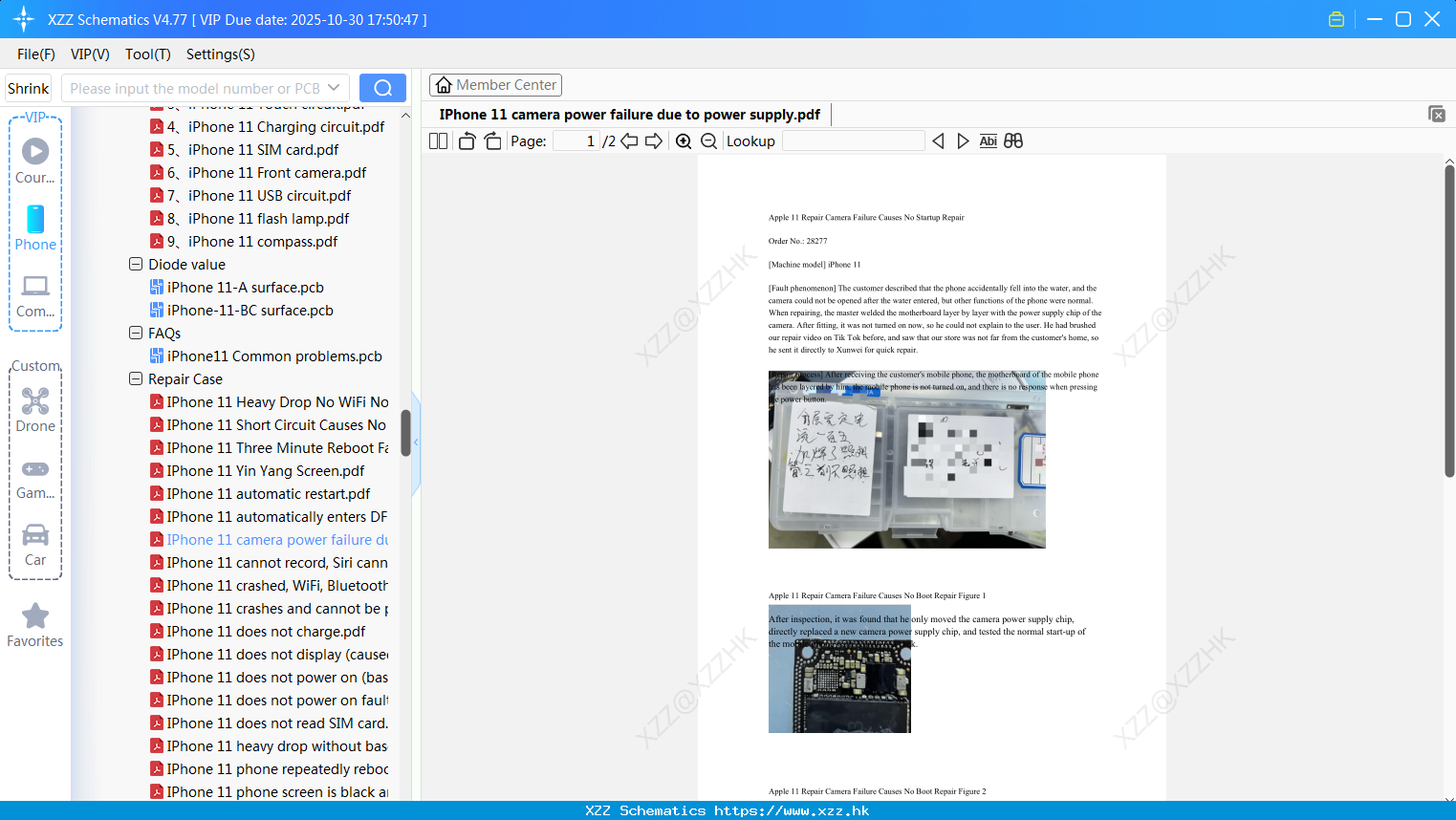The height and width of the screenshot is (820, 1456).
Task: Click the Lookup text field
Action: 853,141
